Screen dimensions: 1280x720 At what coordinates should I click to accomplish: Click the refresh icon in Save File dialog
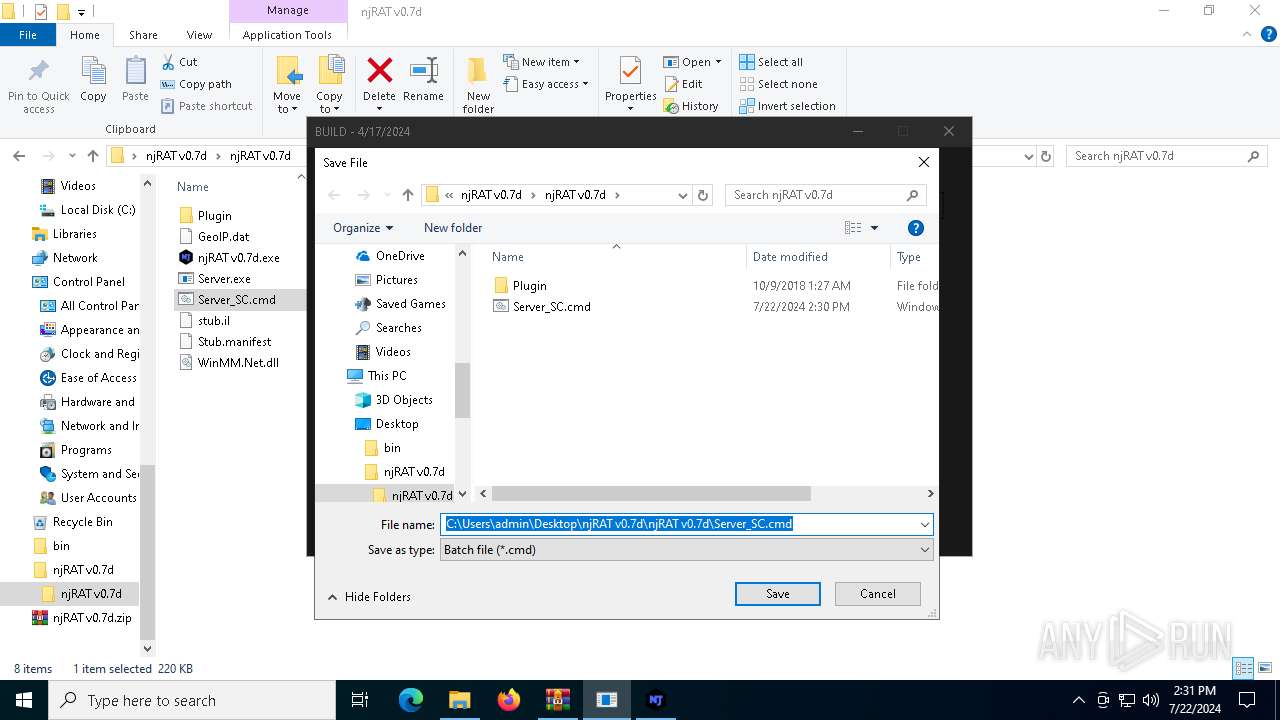(x=703, y=195)
